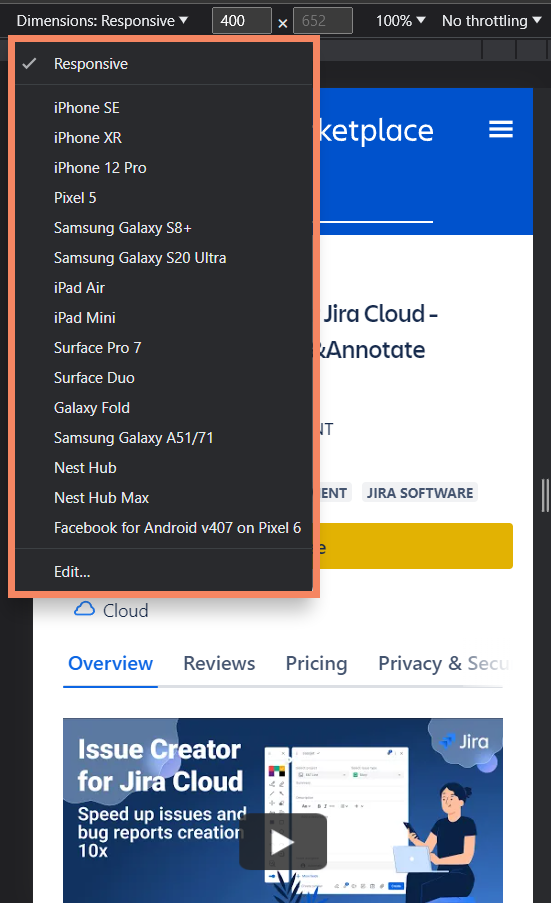Screen dimensions: 551x903
Task: Click the Cloud icon
Action: 84,609
